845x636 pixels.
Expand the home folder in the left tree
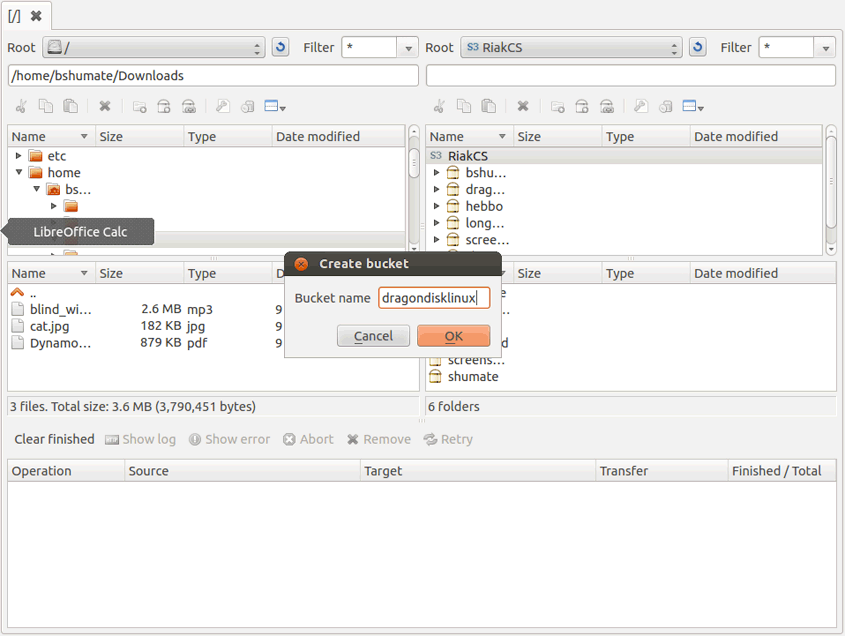coord(18,172)
